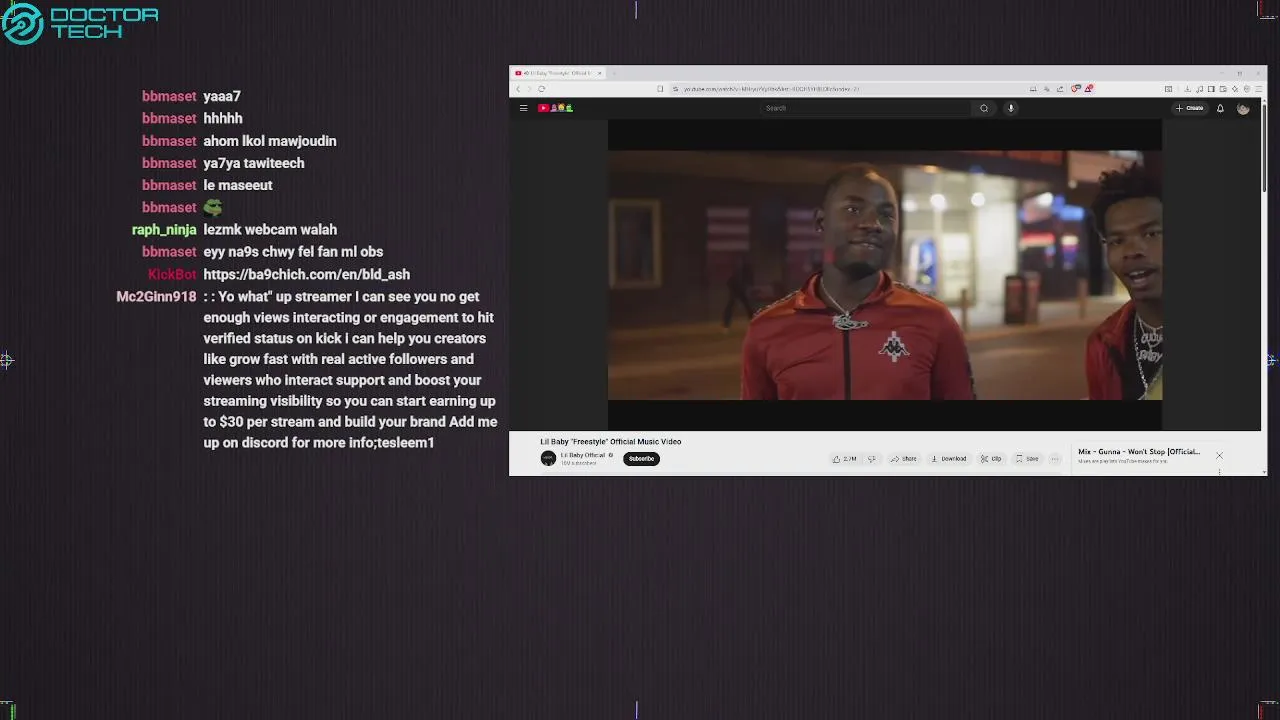Open Lil Baby Official channel avatar

coord(548,458)
